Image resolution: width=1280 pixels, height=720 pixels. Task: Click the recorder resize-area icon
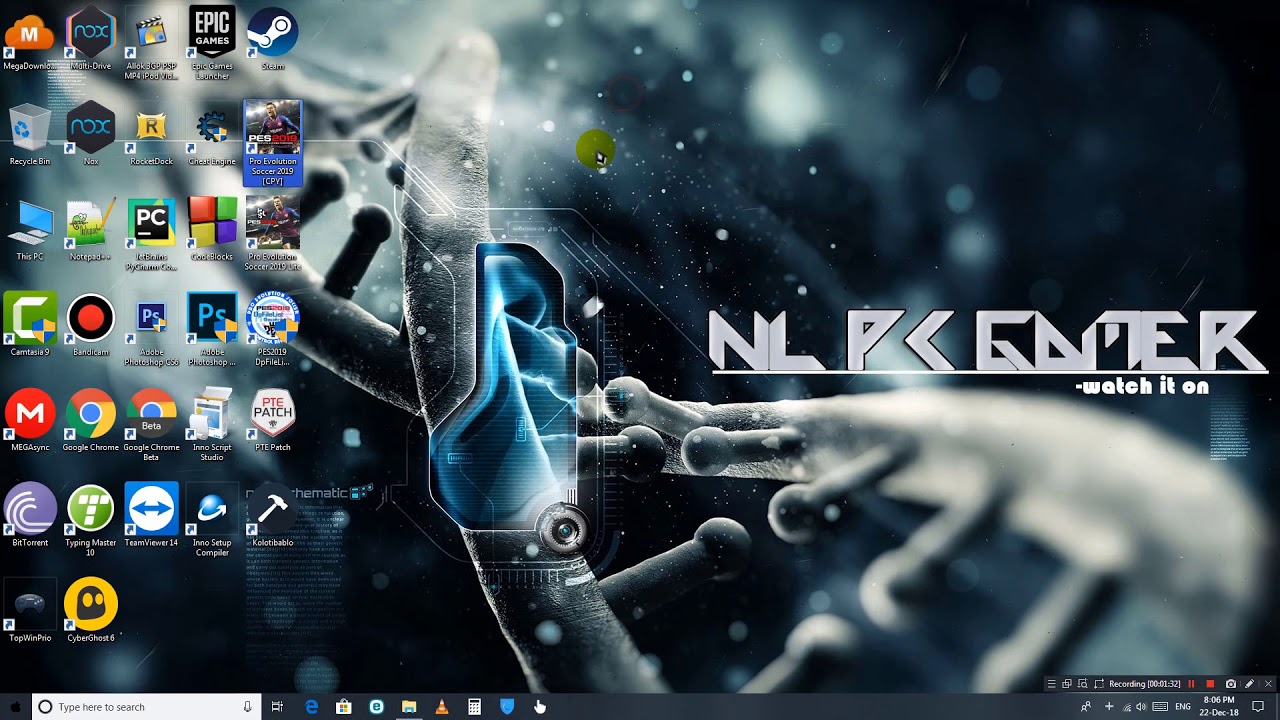[x=1099, y=684]
